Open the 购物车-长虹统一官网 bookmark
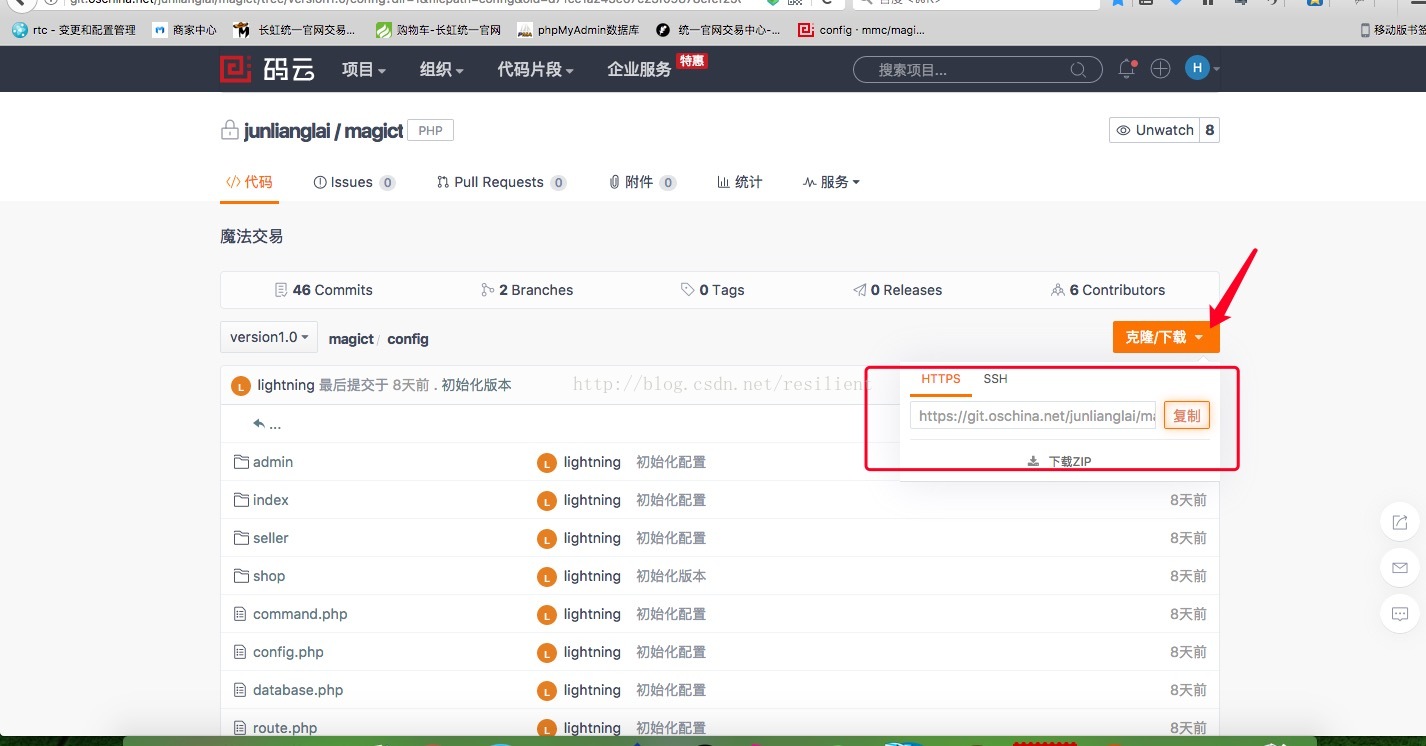 [438, 30]
